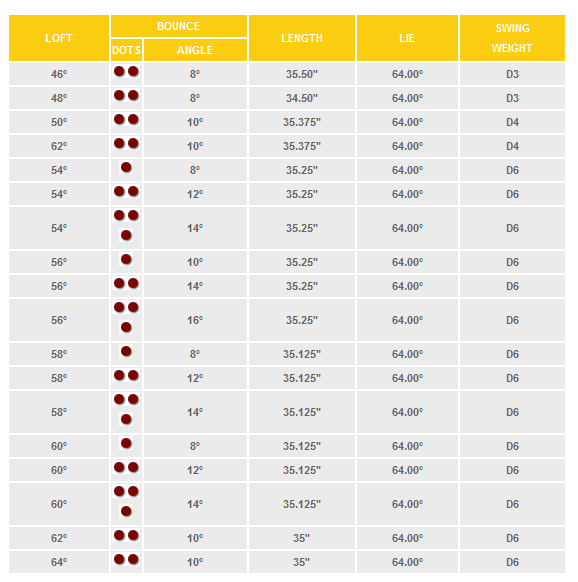This screenshot has height=582, width=578.
Task: Click the DOTS sub-header
Action: [x=126, y=50]
